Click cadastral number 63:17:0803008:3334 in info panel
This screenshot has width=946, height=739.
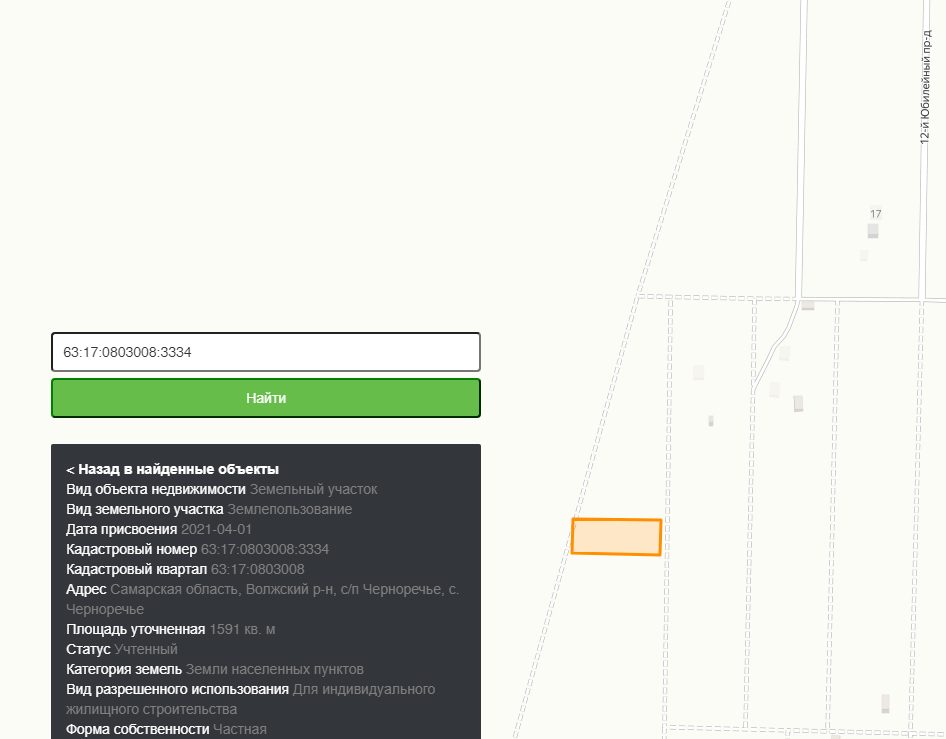tap(265, 550)
